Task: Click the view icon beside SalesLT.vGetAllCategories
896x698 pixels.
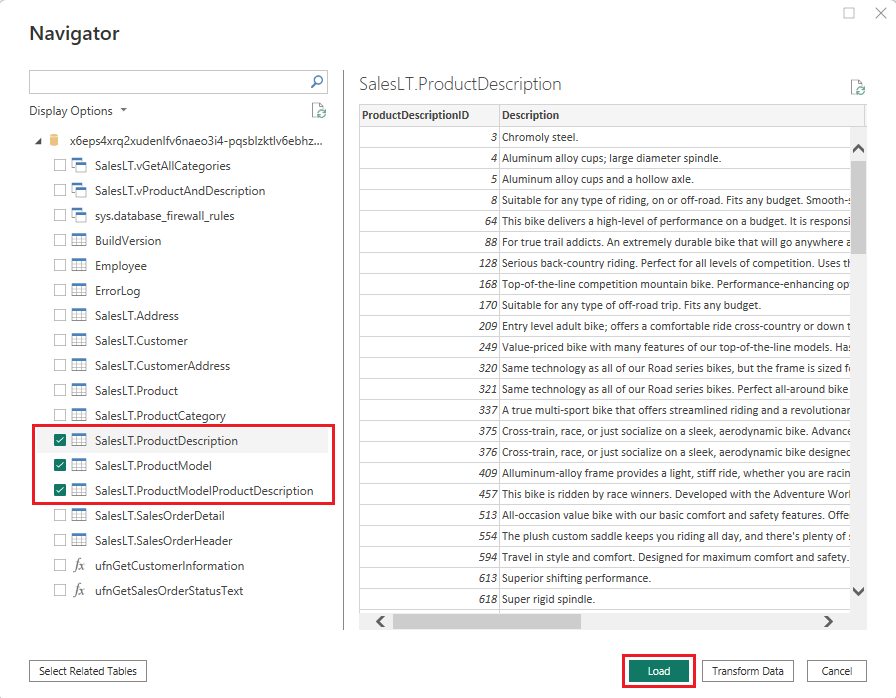Action: 80,165
